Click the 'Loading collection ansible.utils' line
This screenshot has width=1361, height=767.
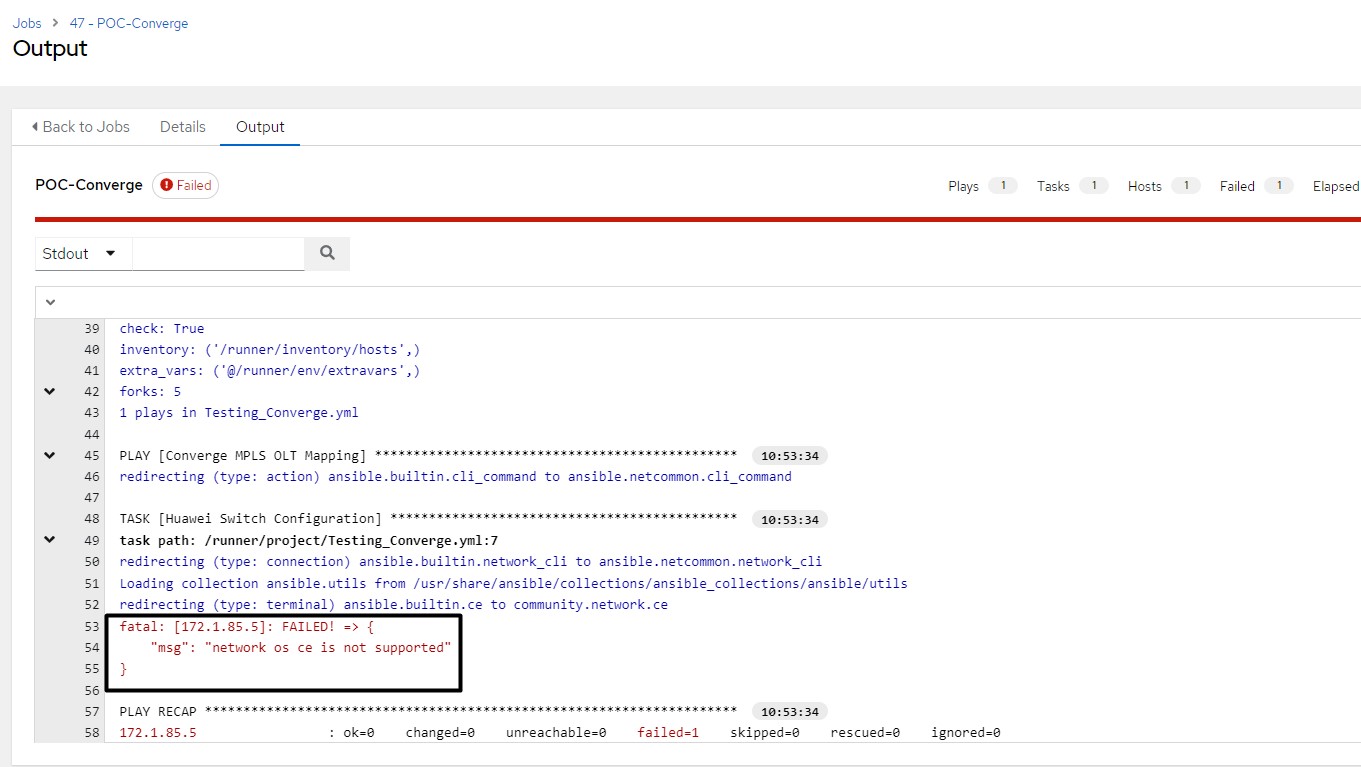point(514,584)
